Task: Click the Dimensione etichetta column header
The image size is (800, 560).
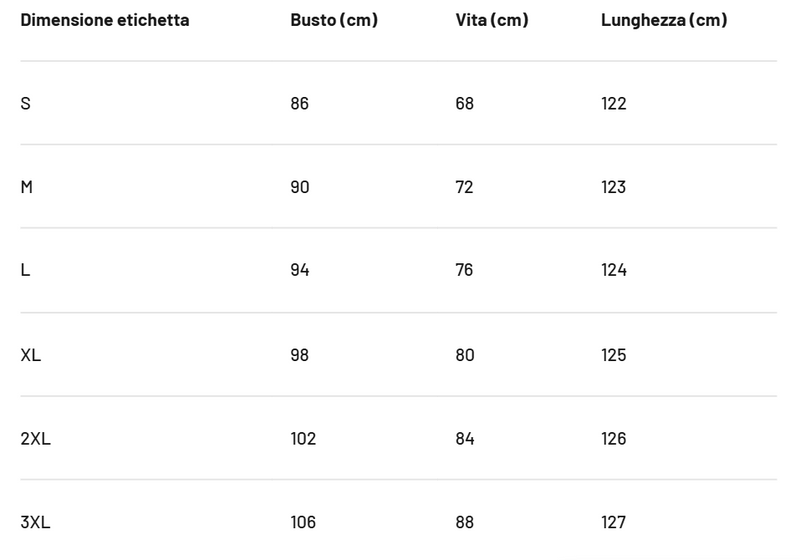Action: 105,20
